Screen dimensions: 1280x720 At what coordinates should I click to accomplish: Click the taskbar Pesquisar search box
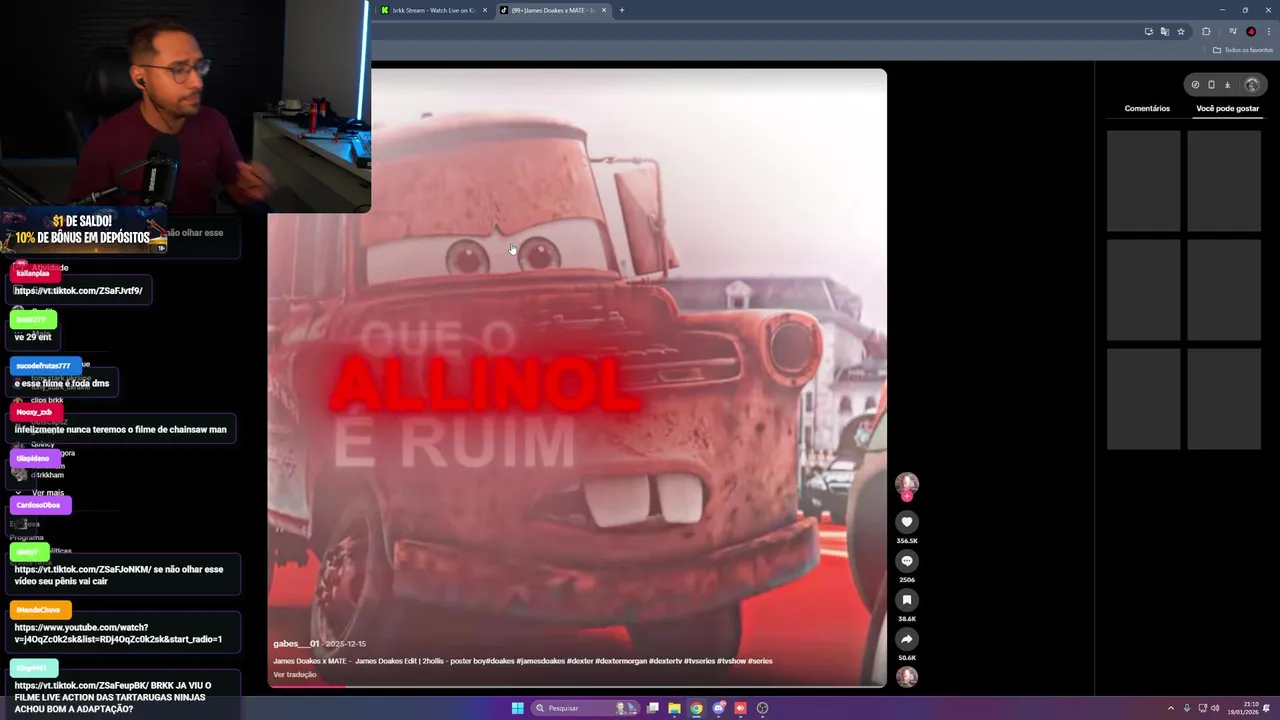[585, 708]
